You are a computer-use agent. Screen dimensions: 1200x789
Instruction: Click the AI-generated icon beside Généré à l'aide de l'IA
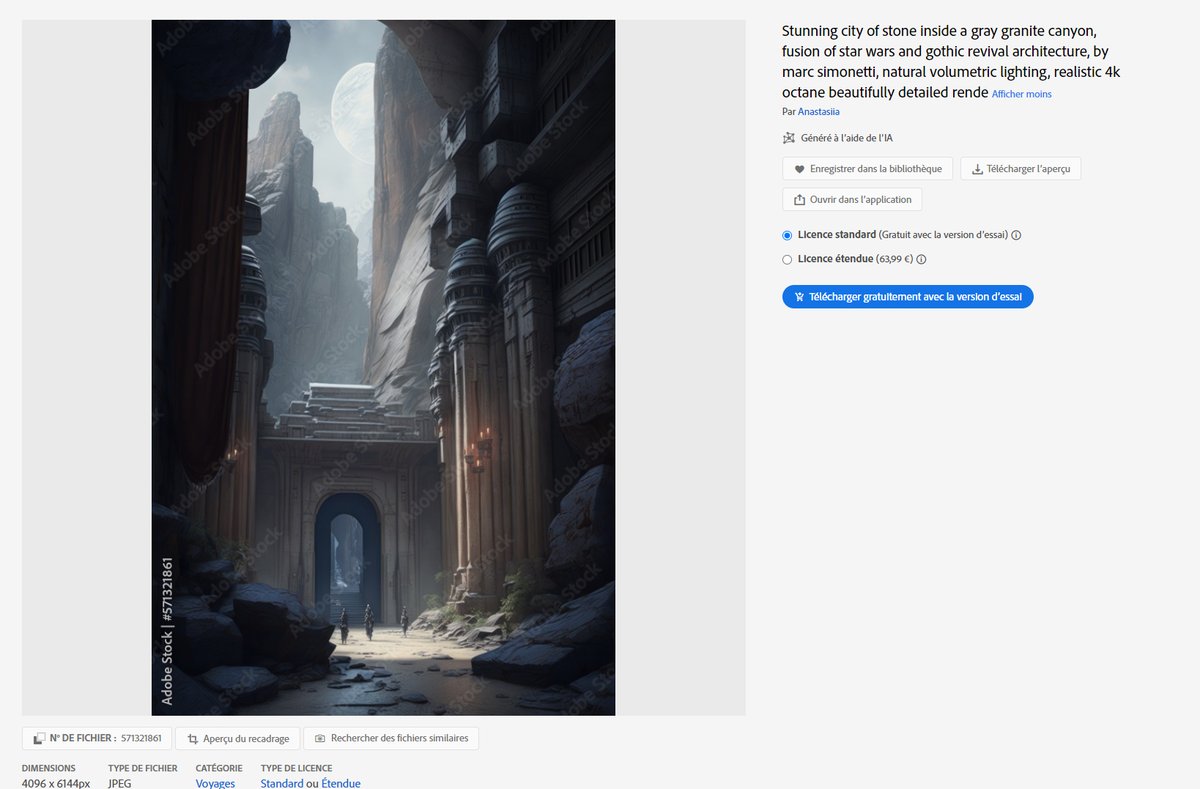(788, 138)
